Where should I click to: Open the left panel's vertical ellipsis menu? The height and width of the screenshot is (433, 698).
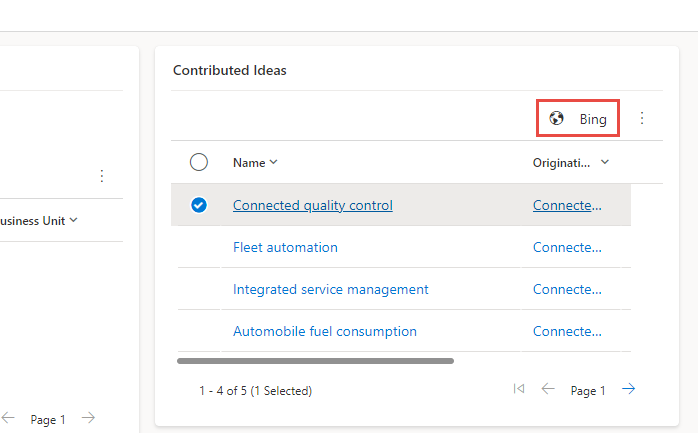click(101, 176)
